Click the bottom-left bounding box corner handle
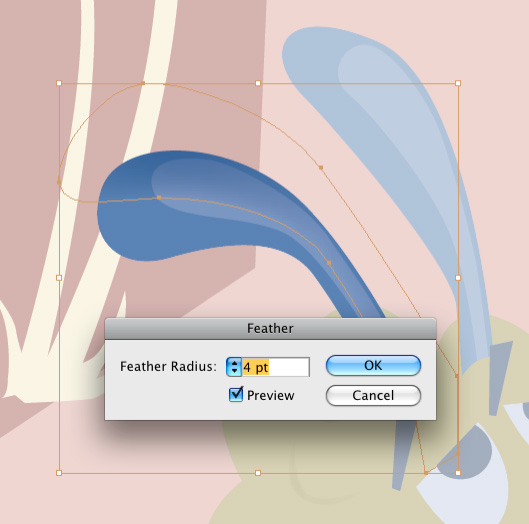The height and width of the screenshot is (524, 529). pyautogui.click(x=59, y=473)
